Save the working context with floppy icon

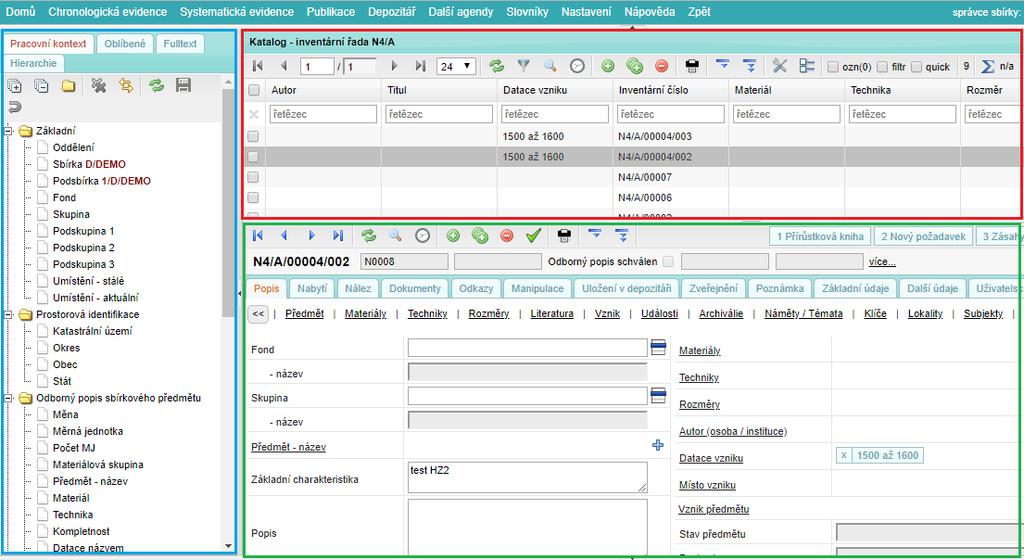coord(184,86)
